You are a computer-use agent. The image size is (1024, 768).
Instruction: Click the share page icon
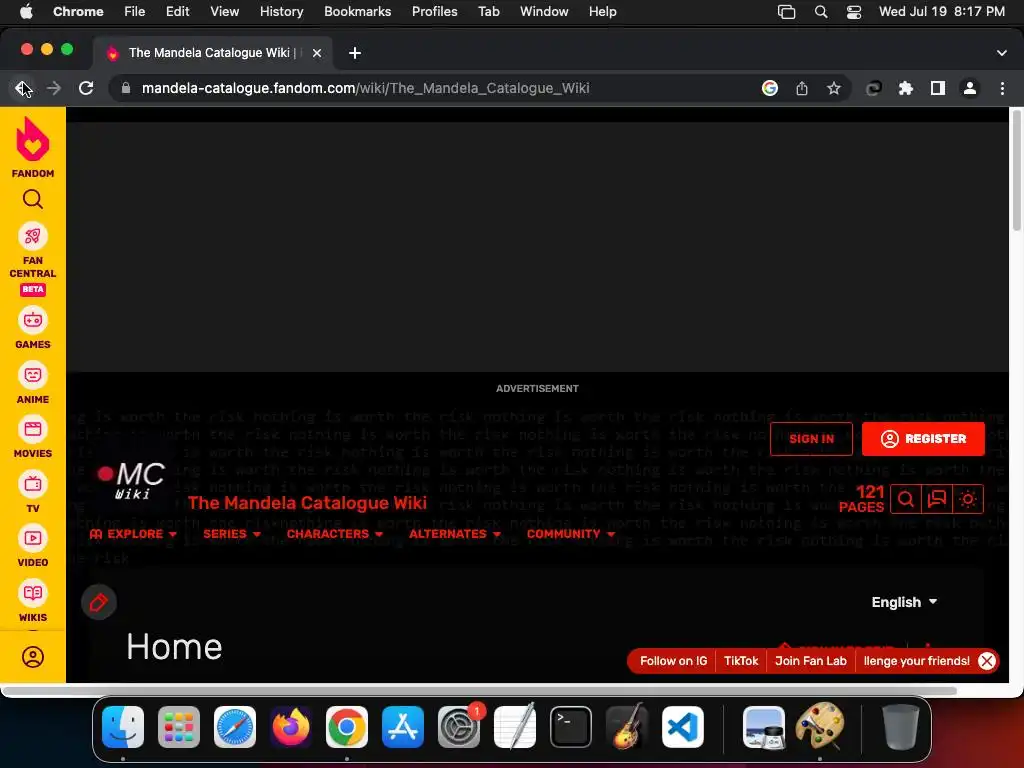pyautogui.click(x=802, y=88)
